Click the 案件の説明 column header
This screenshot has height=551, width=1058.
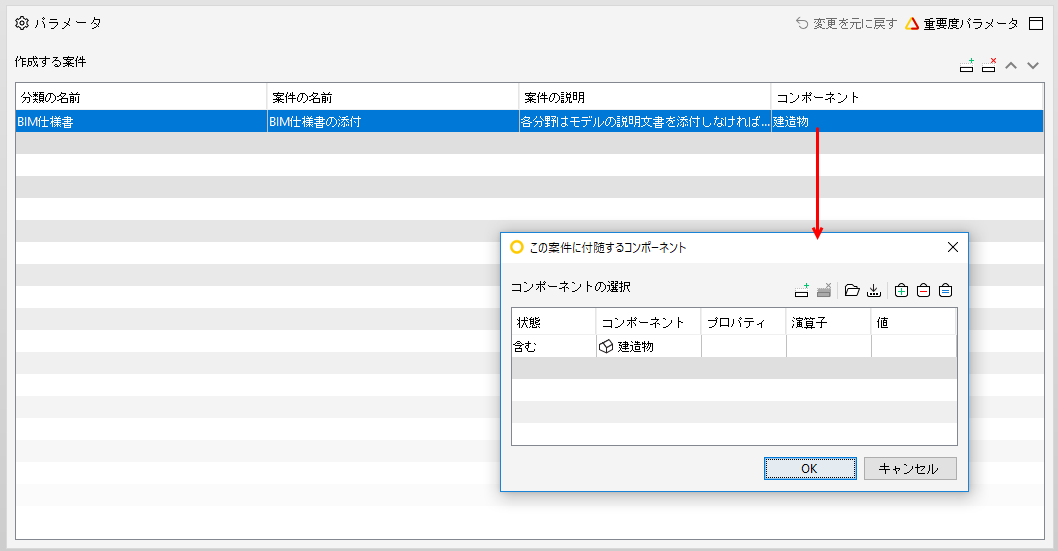645,98
